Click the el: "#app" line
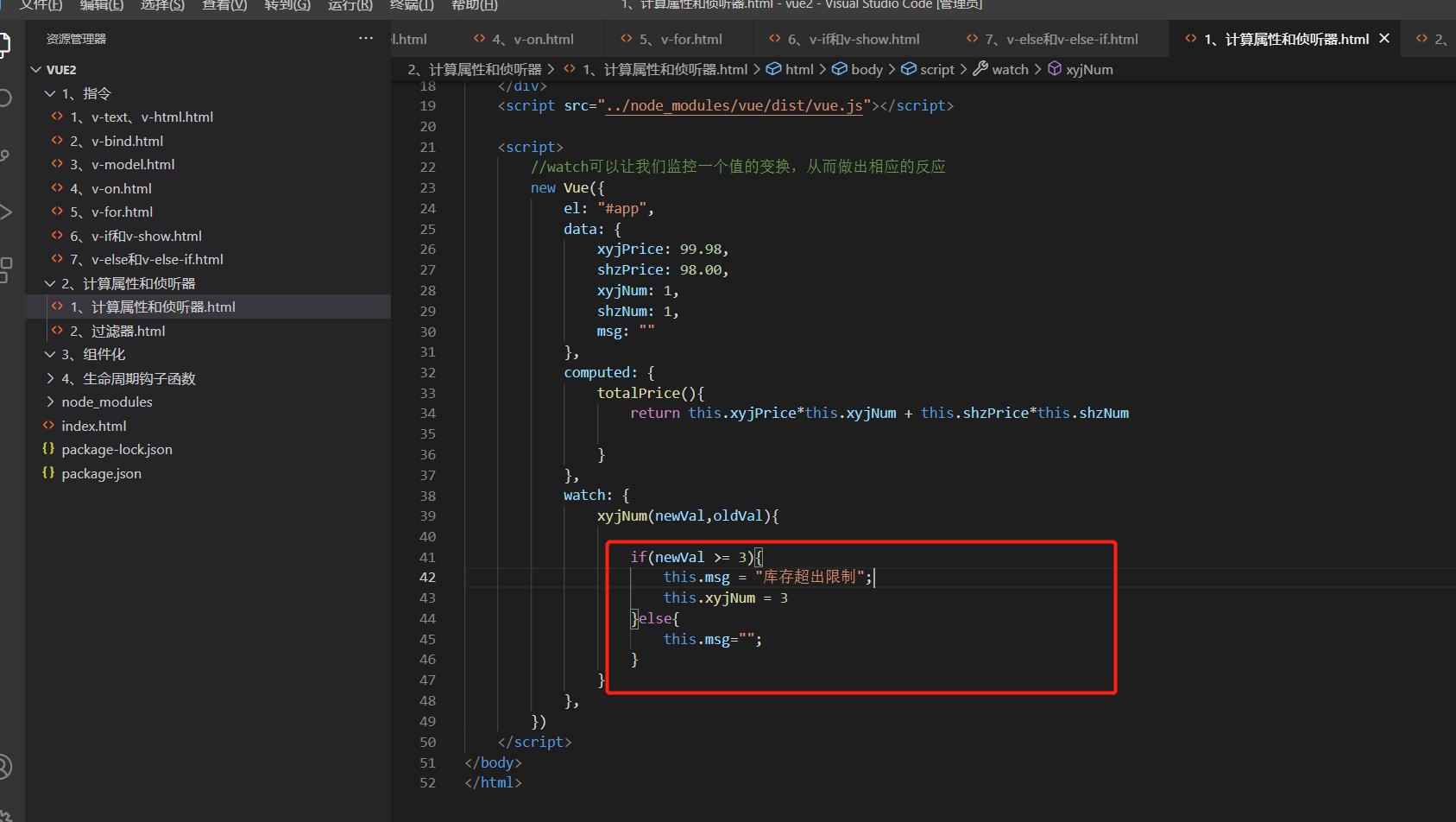The width and height of the screenshot is (1456, 822). click(x=608, y=208)
